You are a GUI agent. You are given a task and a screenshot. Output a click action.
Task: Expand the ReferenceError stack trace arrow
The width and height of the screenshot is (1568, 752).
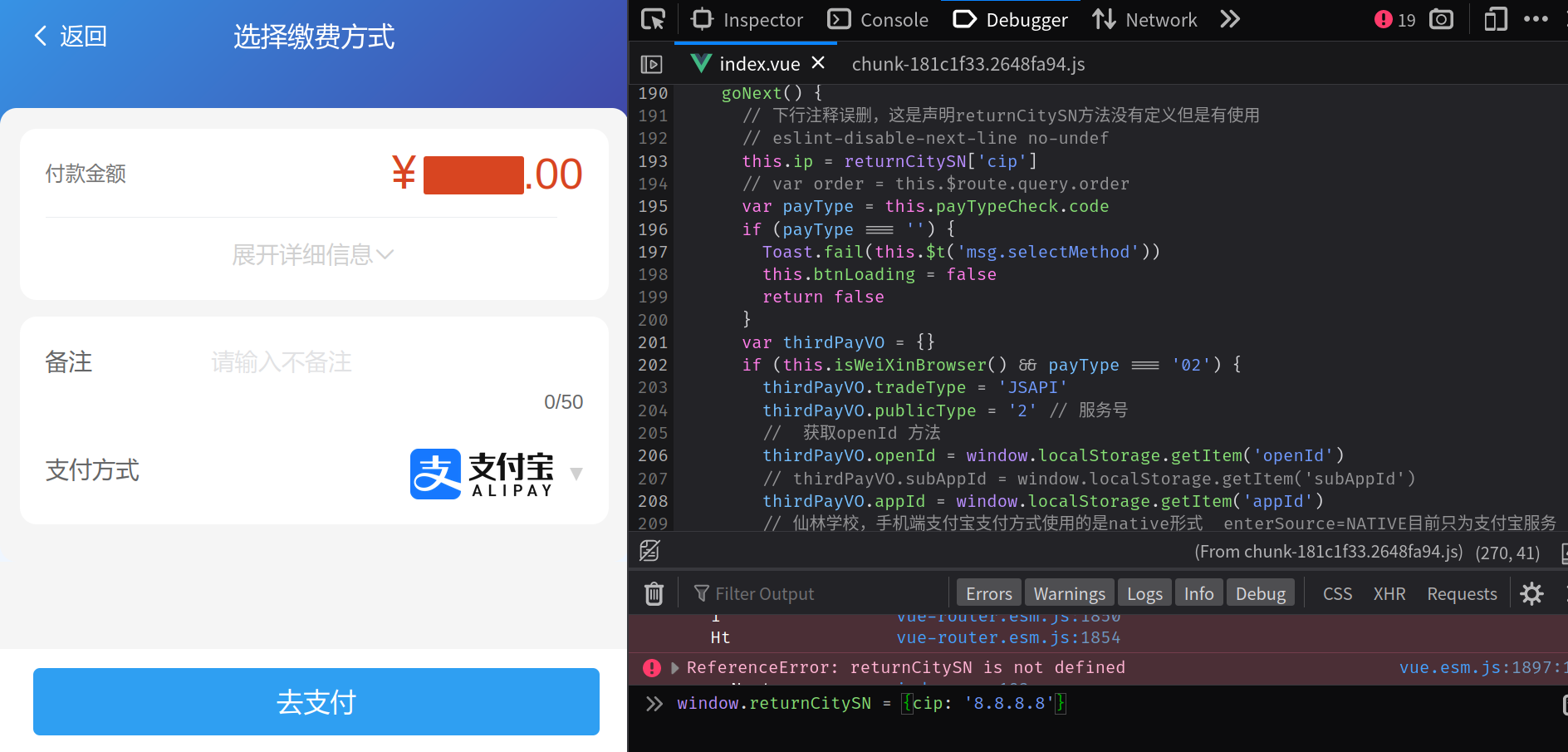coord(674,667)
